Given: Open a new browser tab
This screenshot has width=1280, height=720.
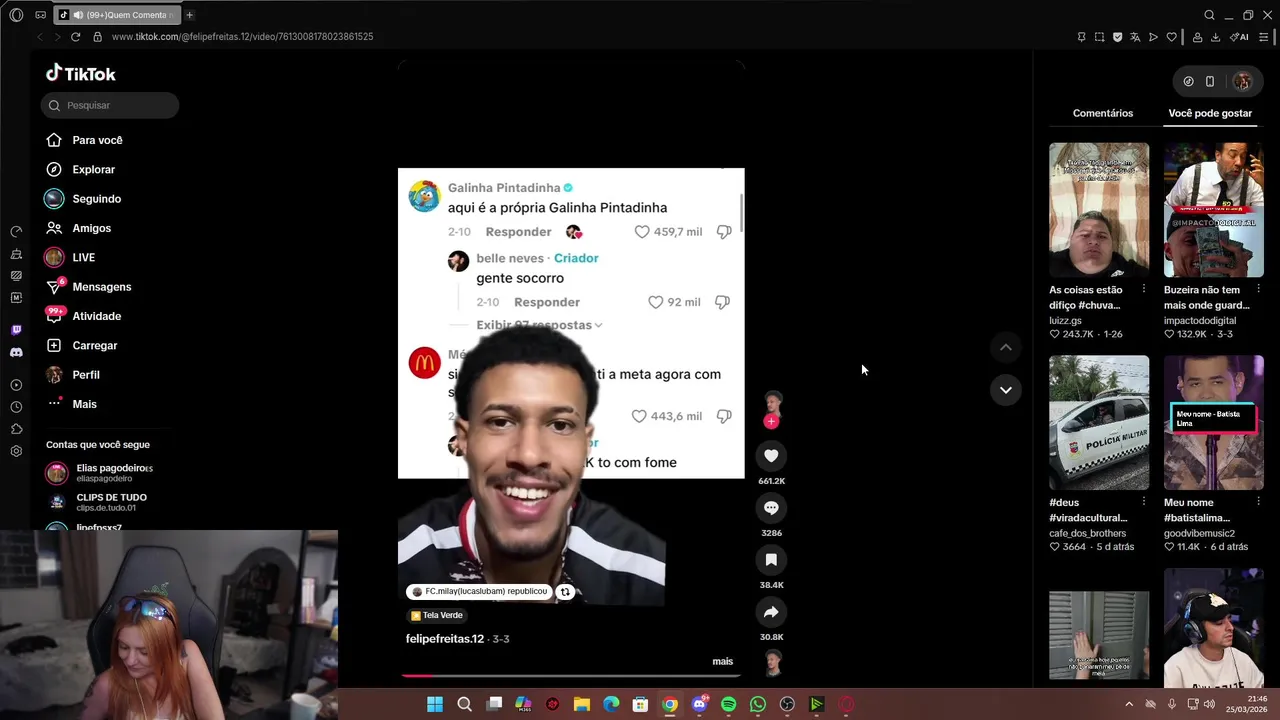Looking at the screenshot, I should tap(190, 15).
